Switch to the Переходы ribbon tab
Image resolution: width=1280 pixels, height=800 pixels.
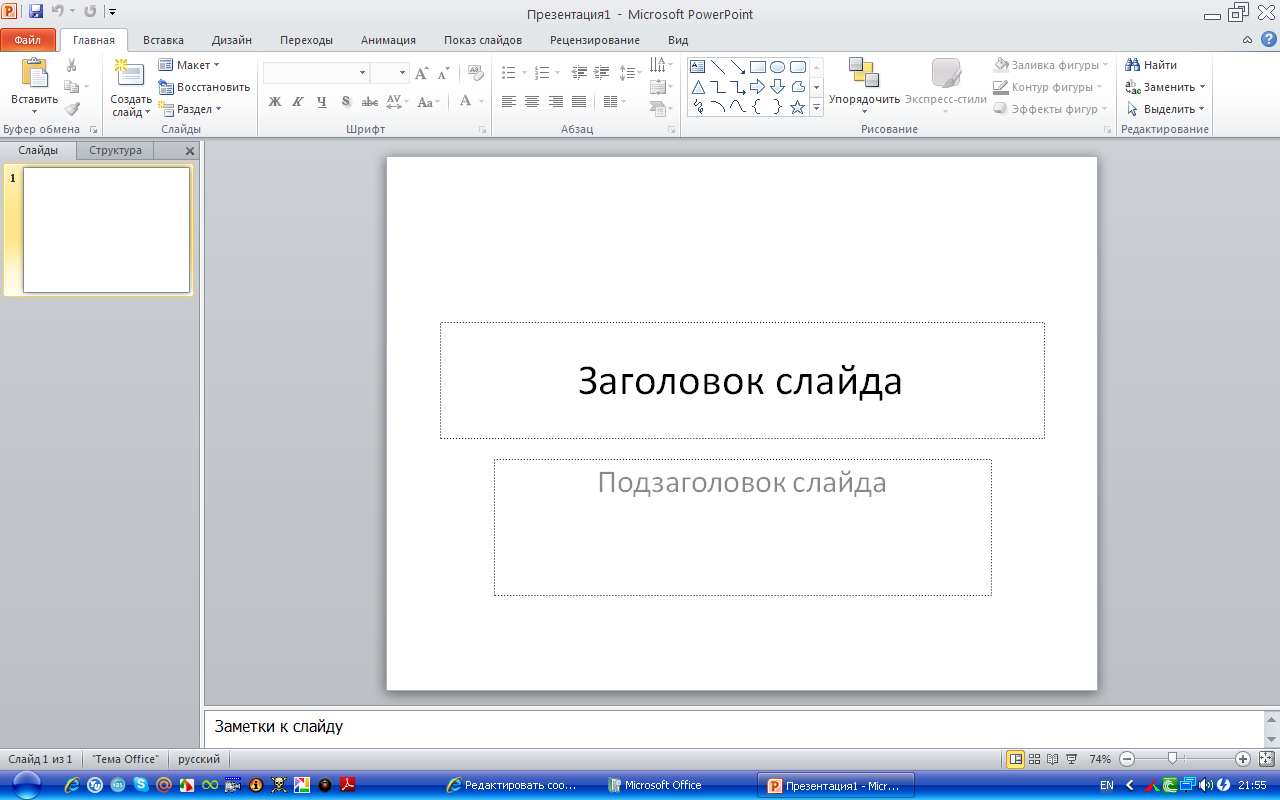[x=306, y=40]
